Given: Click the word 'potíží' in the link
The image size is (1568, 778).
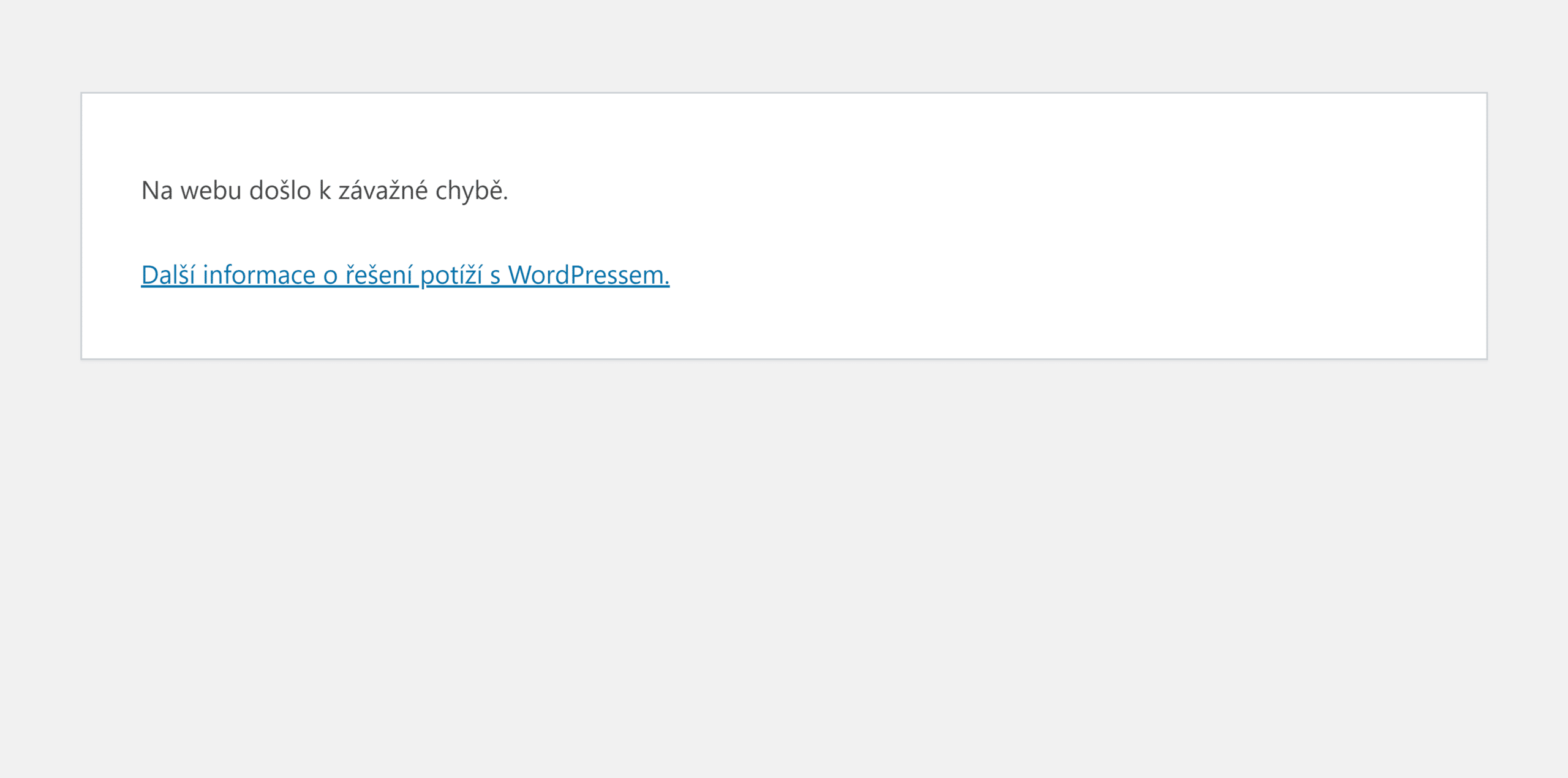Looking at the screenshot, I should [x=453, y=277].
